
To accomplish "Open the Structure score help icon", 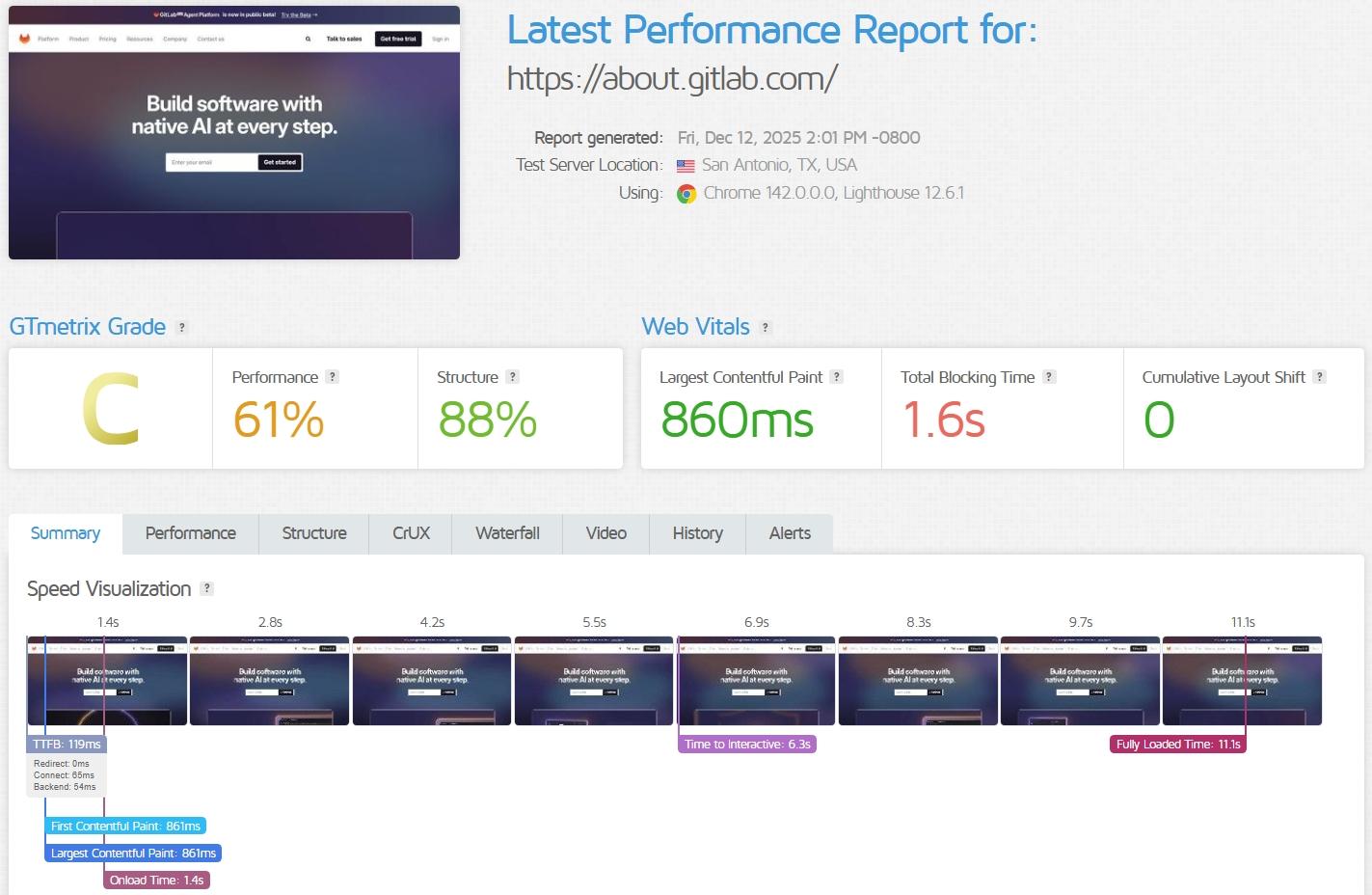I will point(513,377).
